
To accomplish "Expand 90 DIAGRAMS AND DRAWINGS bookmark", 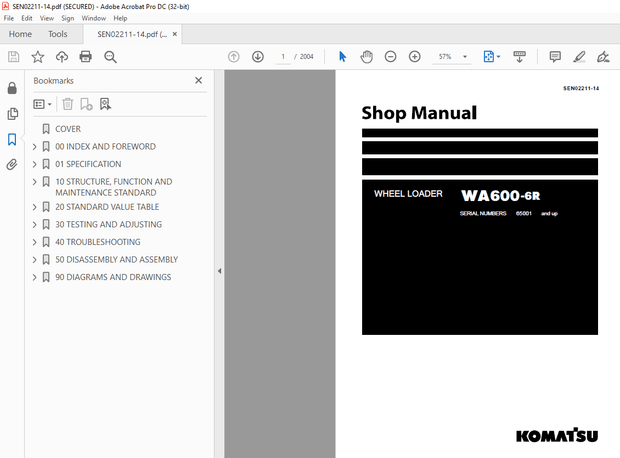I will coord(34,277).
